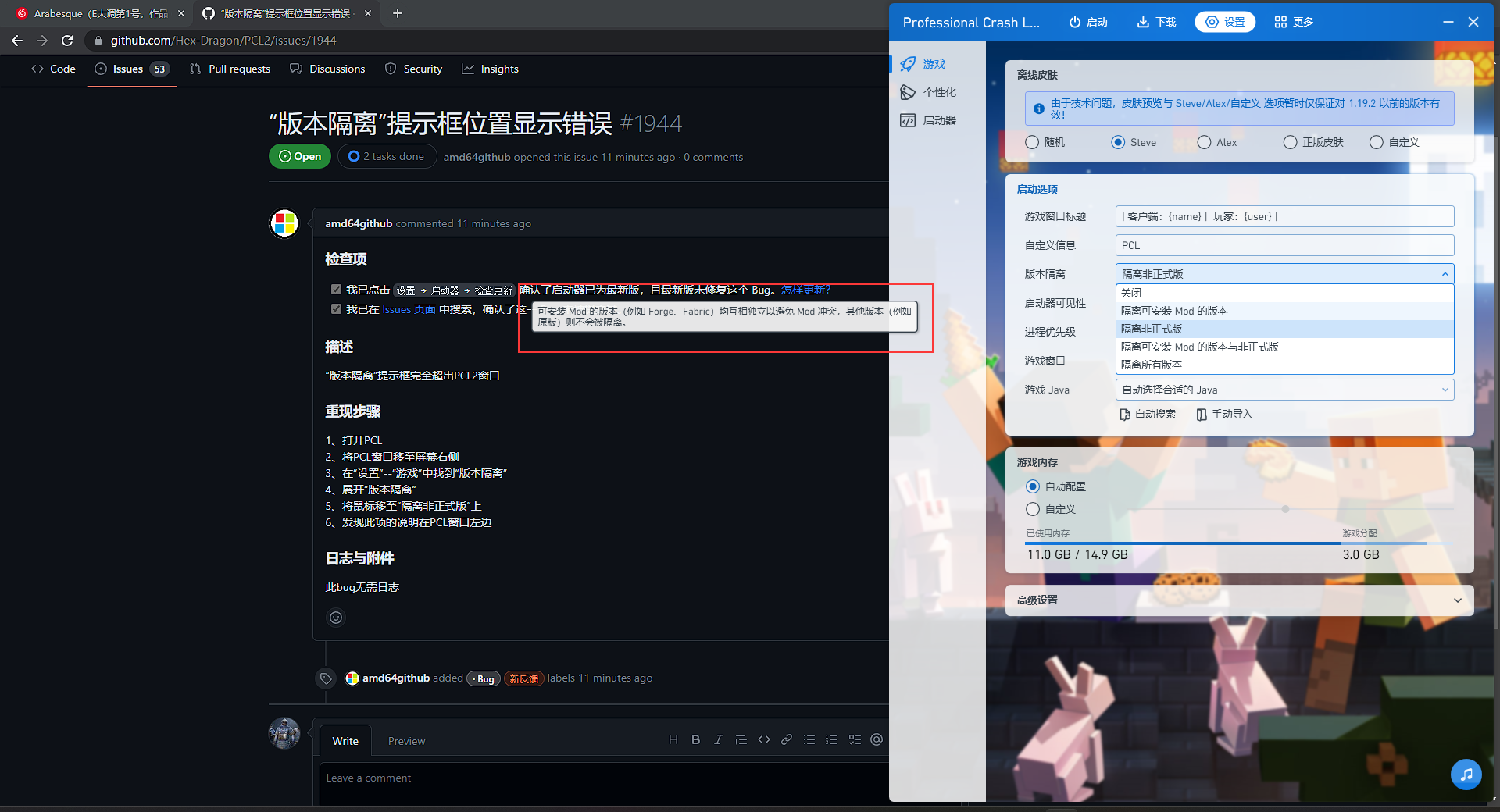Screen dimensions: 1500x812
Task: Click the mention @ icon
Action: 877,739
